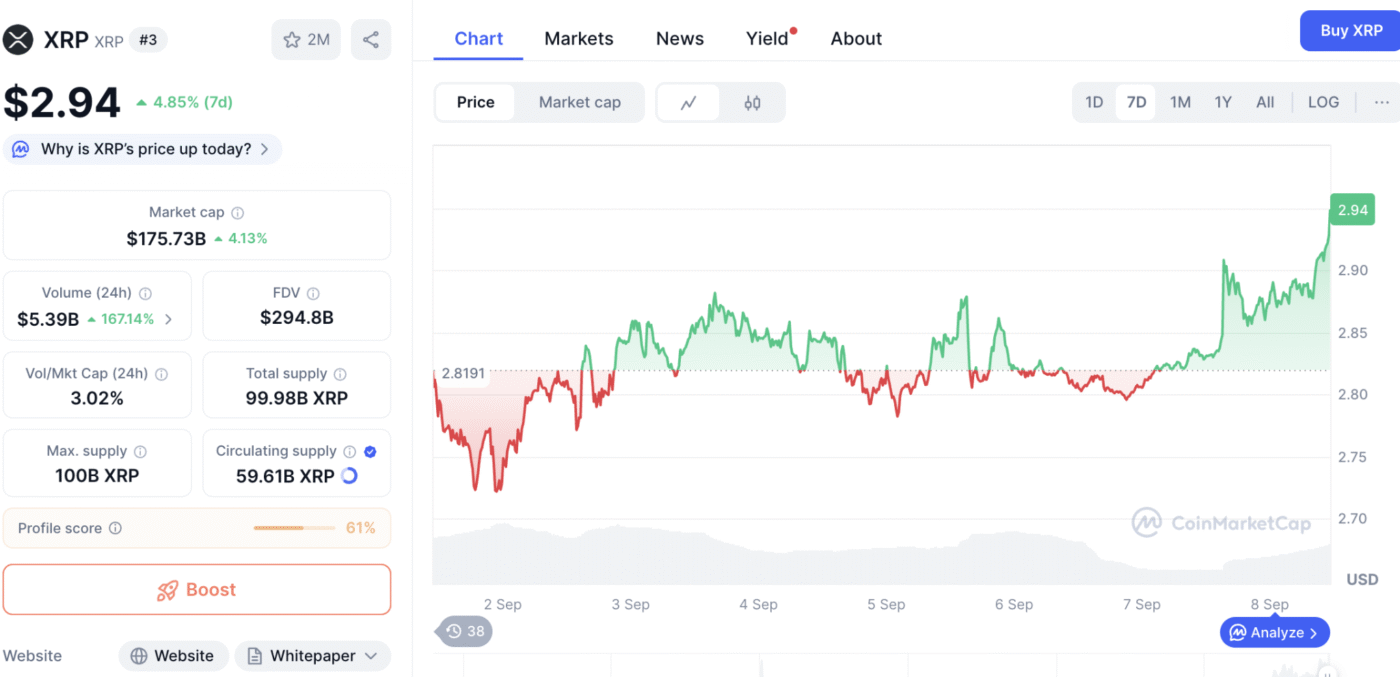The width and height of the screenshot is (1400, 677).
Task: Click the #3 rank badge
Action: 148,40
